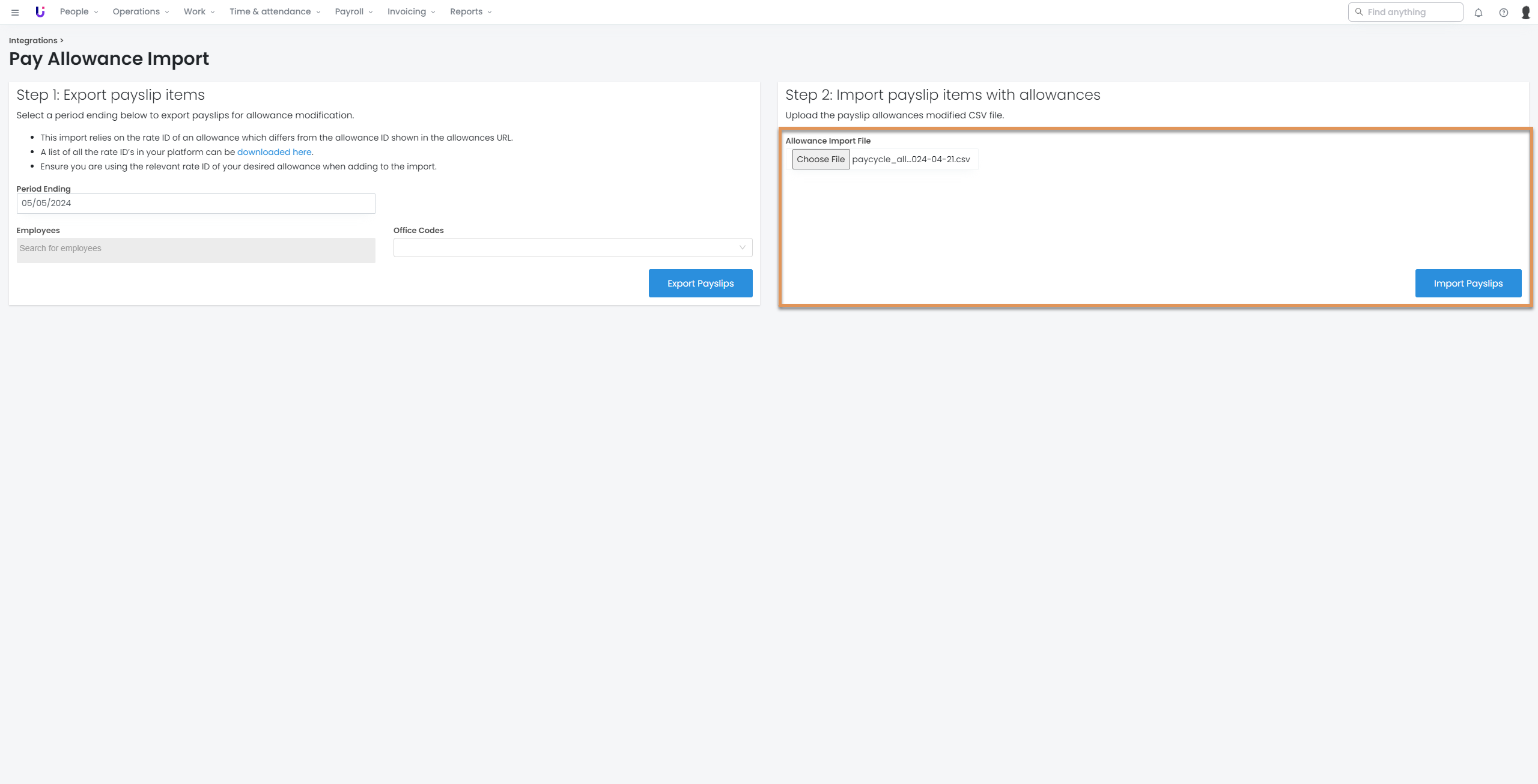Open the Payroll menu
The height and width of the screenshot is (784, 1538).
pyautogui.click(x=353, y=12)
